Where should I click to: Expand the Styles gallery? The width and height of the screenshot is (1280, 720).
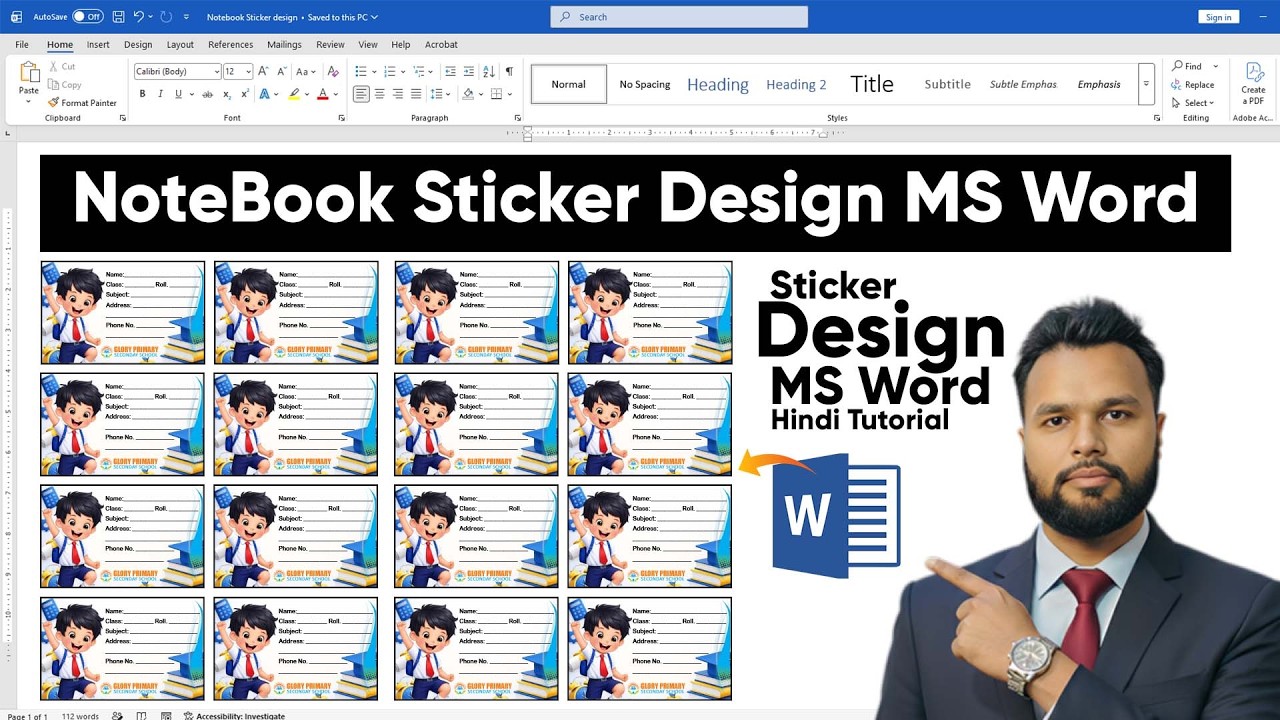(x=1146, y=84)
